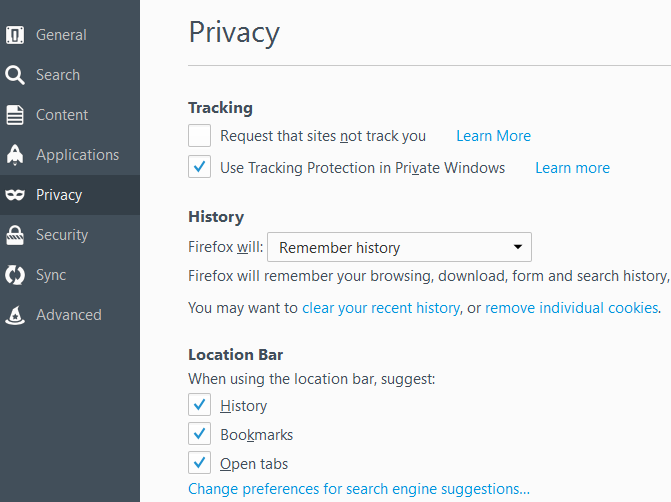Click the Sync circular arrows icon
Viewport: 671px width, 502px height.
tap(15, 275)
